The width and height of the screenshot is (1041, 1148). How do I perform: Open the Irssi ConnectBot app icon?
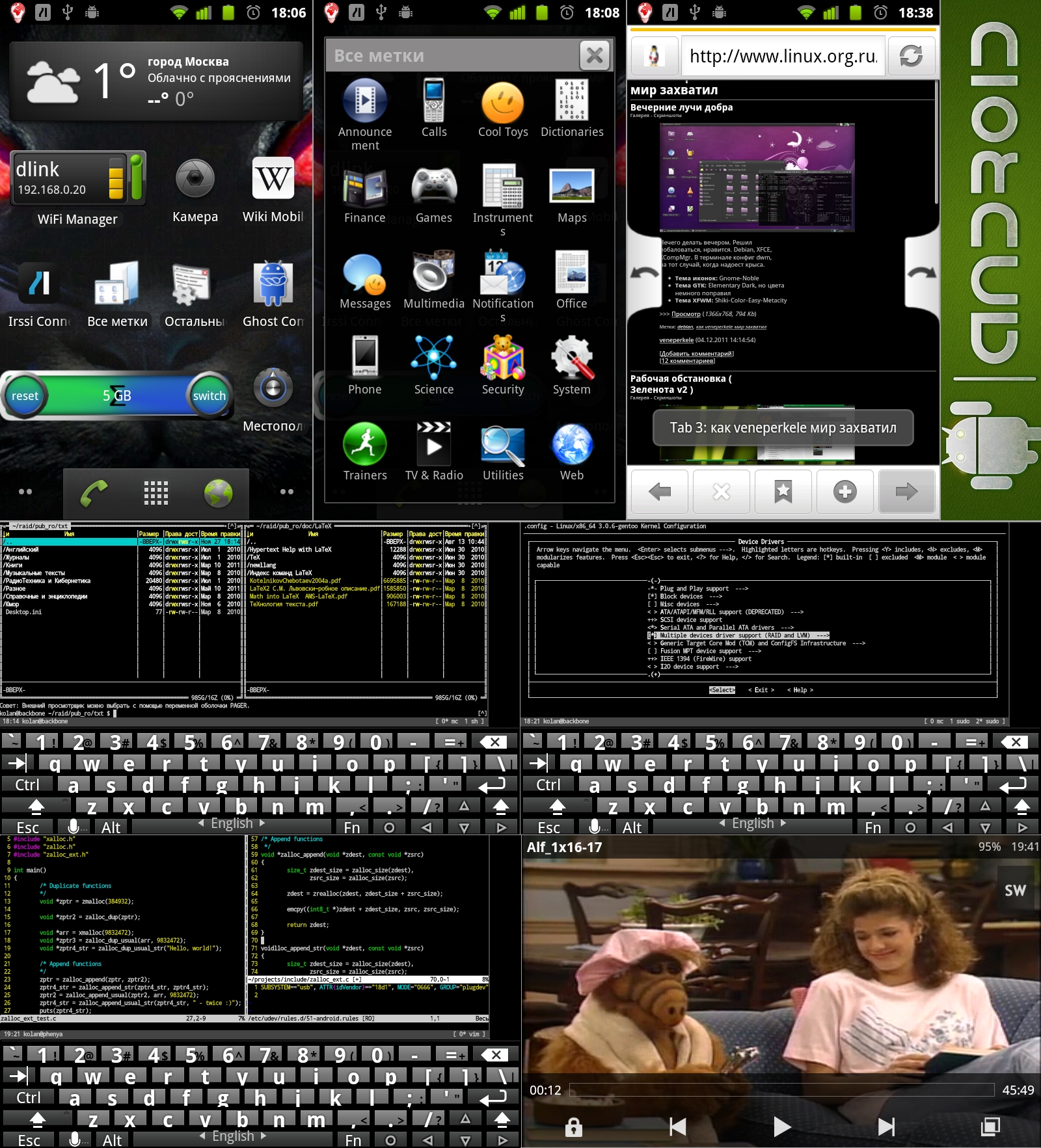point(39,283)
